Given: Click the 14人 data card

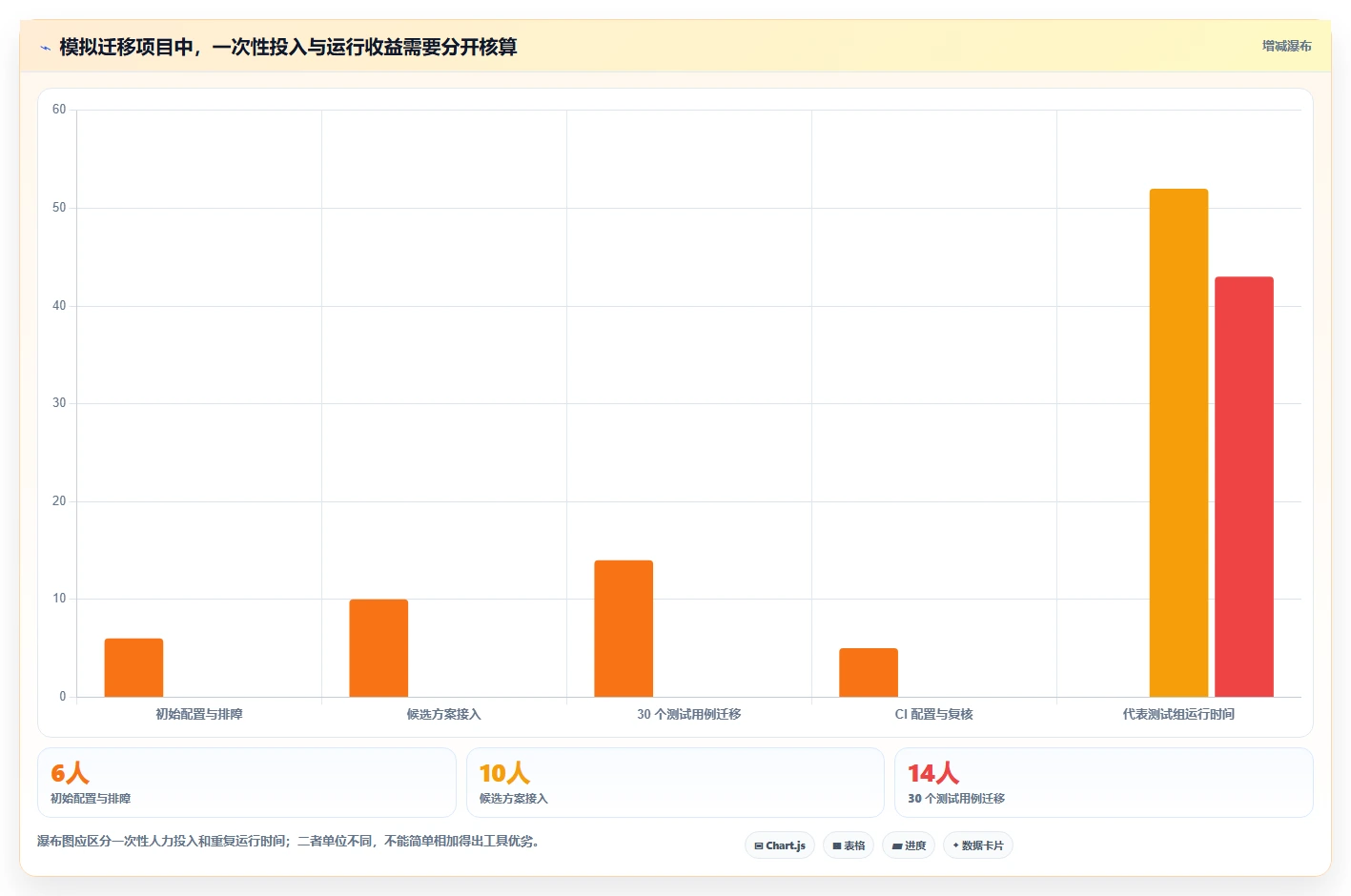Looking at the screenshot, I should [x=1104, y=783].
